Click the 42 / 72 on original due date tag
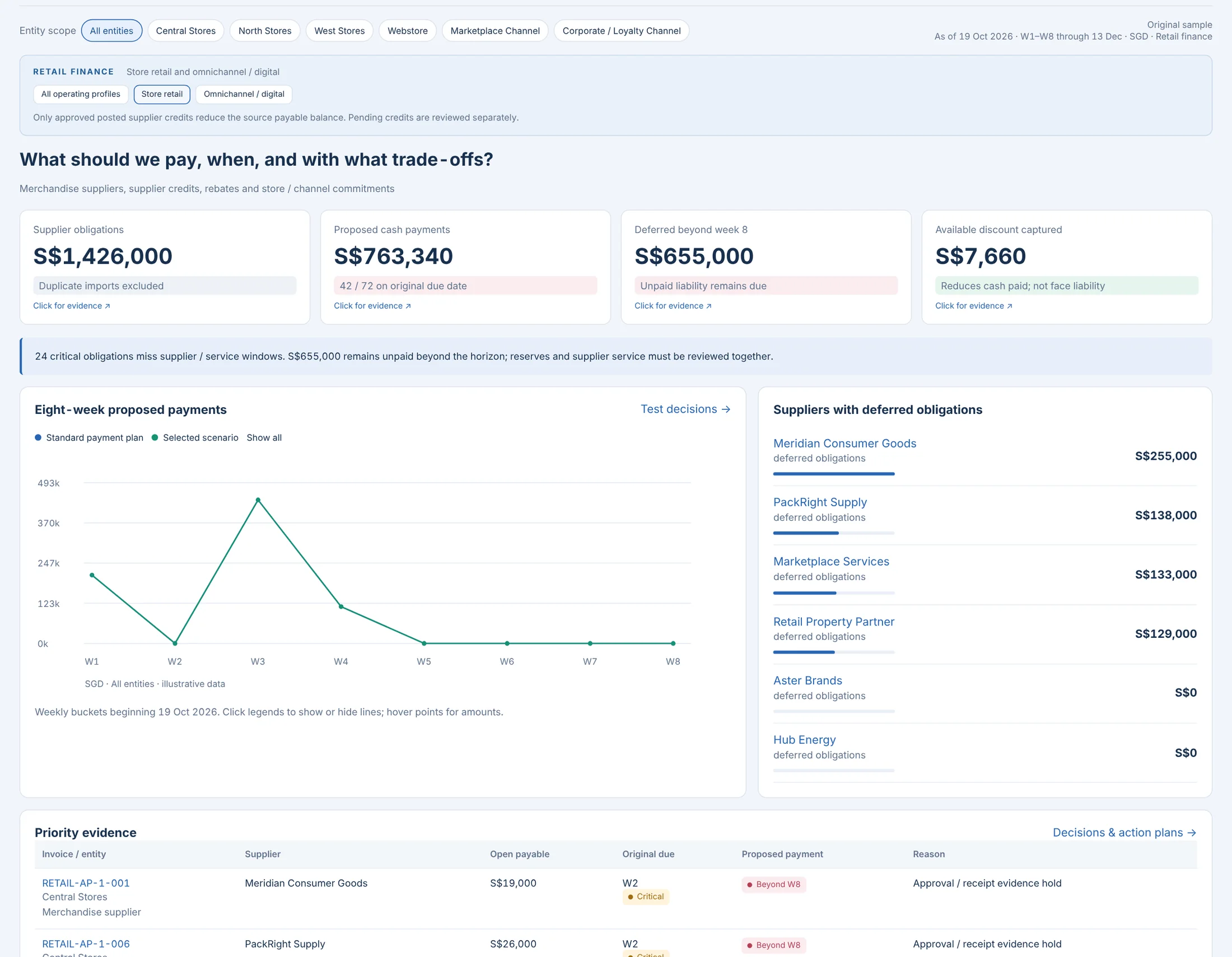 coord(465,286)
